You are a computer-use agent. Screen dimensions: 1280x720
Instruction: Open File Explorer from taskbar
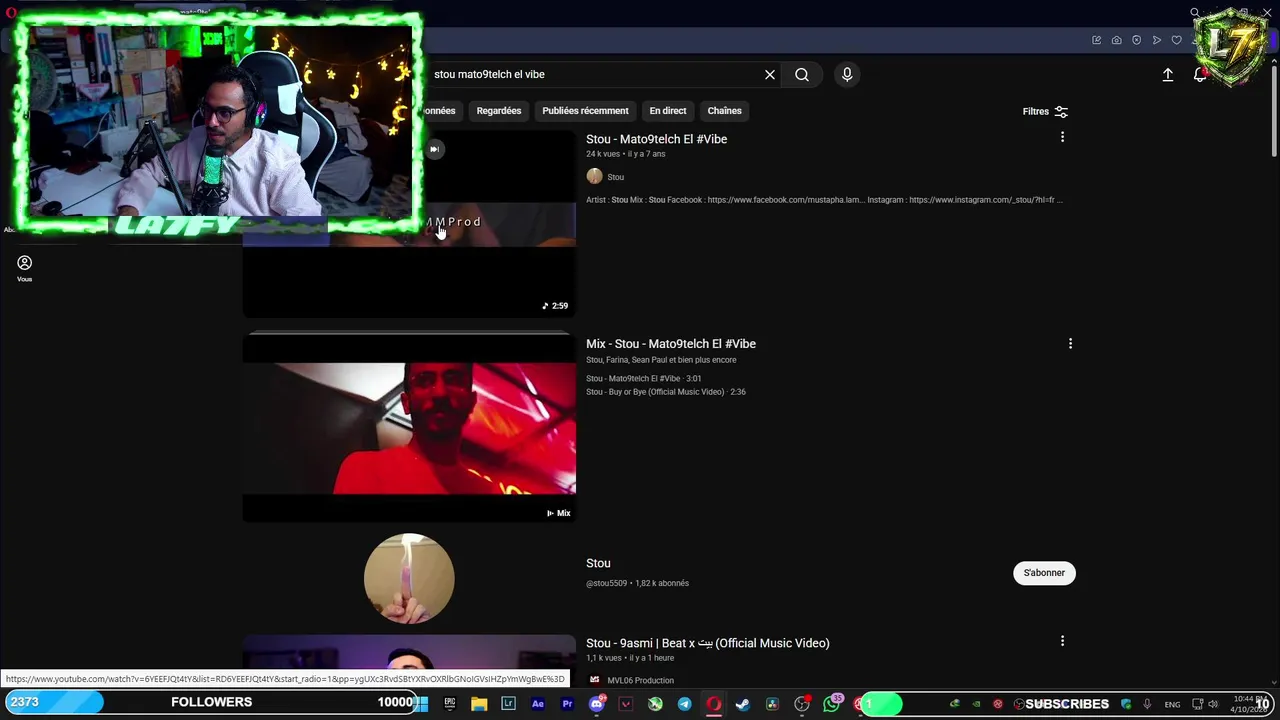point(479,704)
